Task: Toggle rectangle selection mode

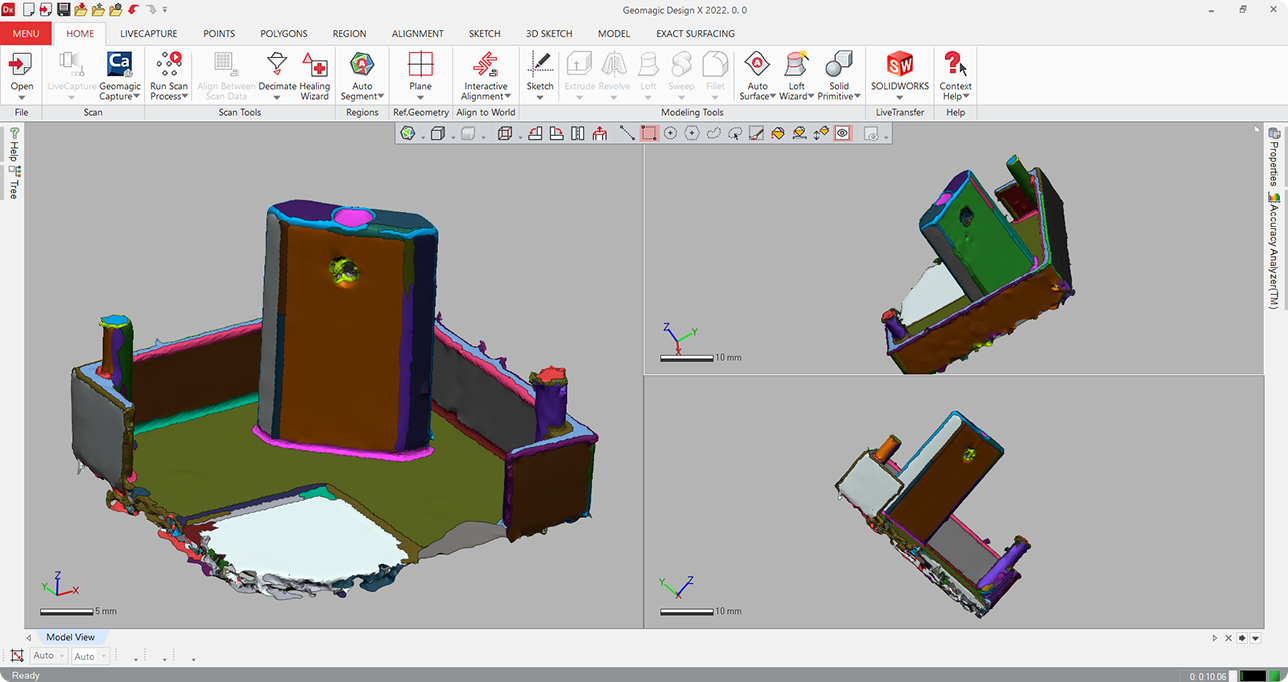Action: tap(649, 133)
